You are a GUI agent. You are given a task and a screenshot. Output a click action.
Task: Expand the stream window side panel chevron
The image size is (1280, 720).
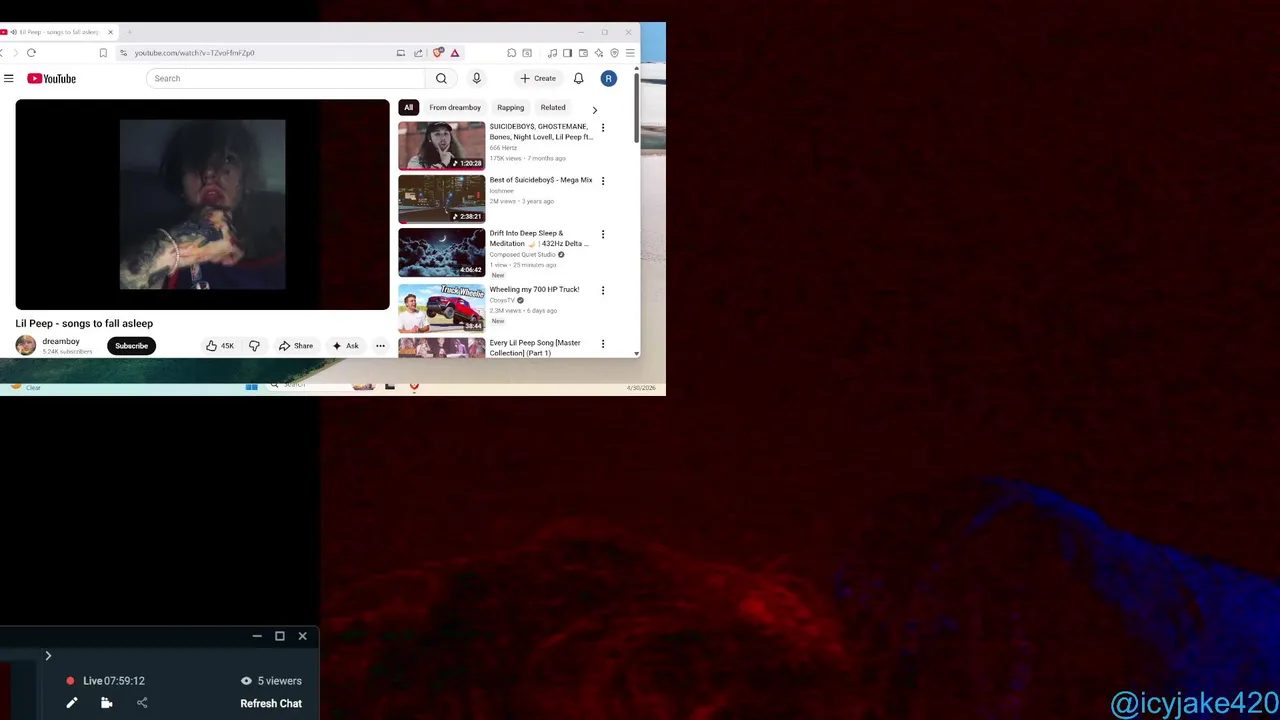48,656
